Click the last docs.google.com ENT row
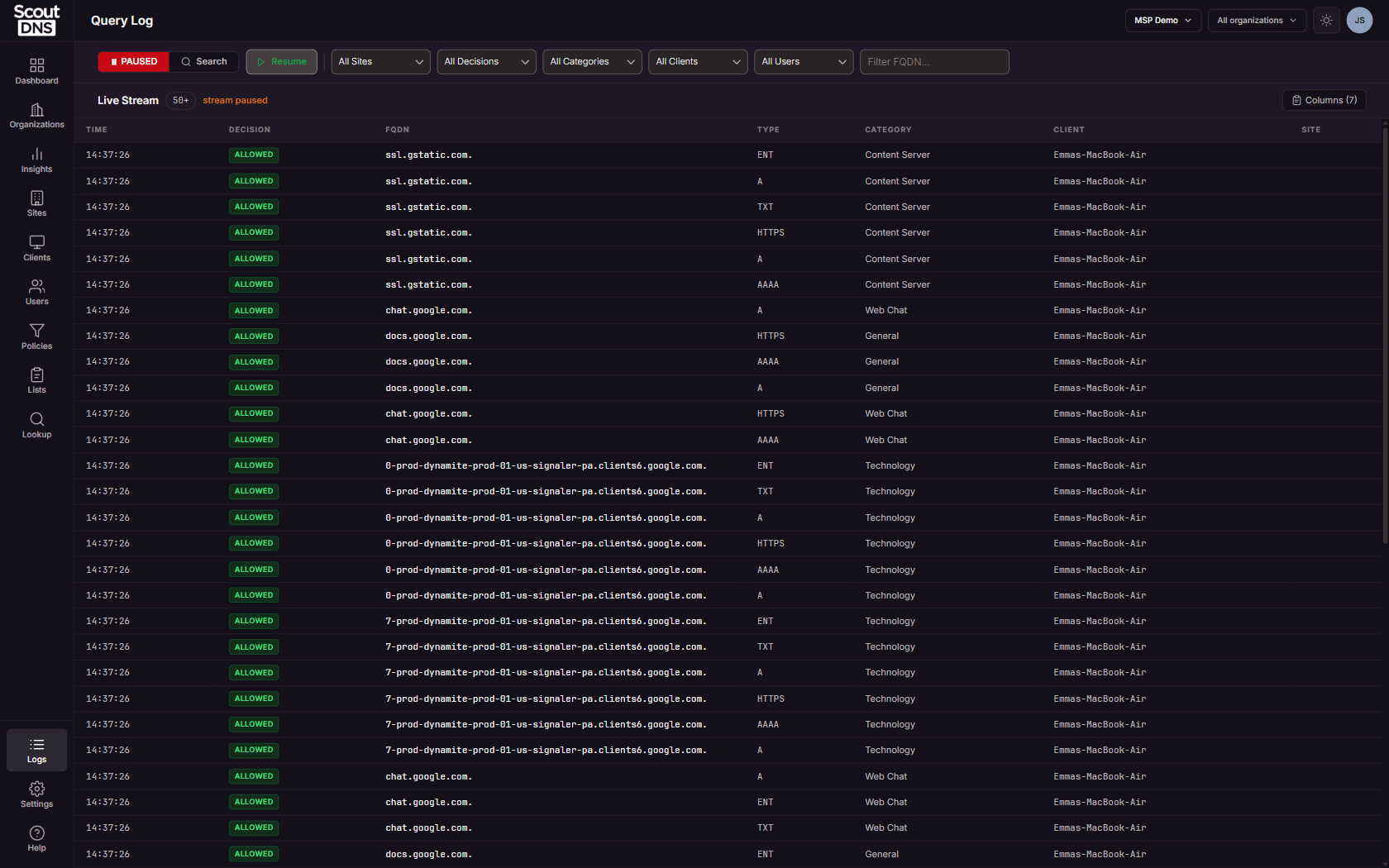The image size is (1389, 868). click(728, 855)
